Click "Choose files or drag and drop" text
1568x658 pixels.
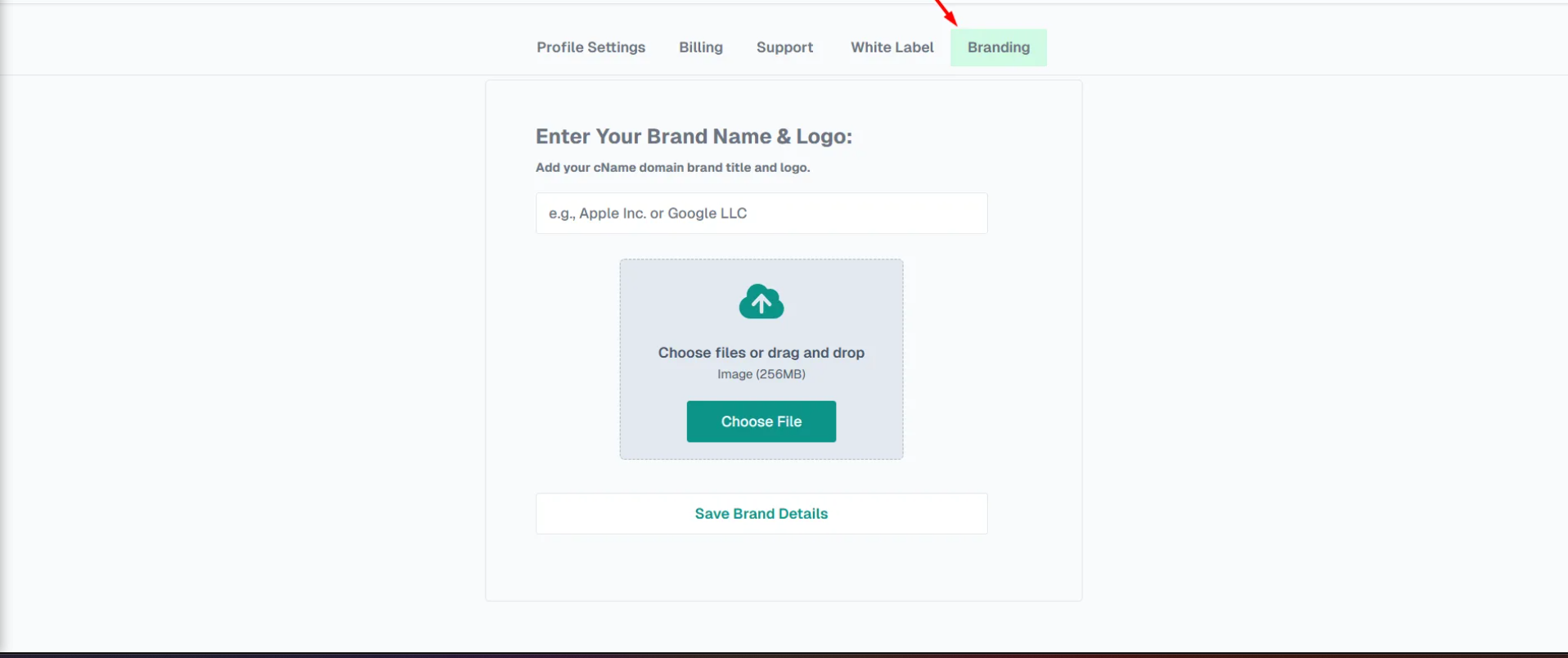coord(761,353)
